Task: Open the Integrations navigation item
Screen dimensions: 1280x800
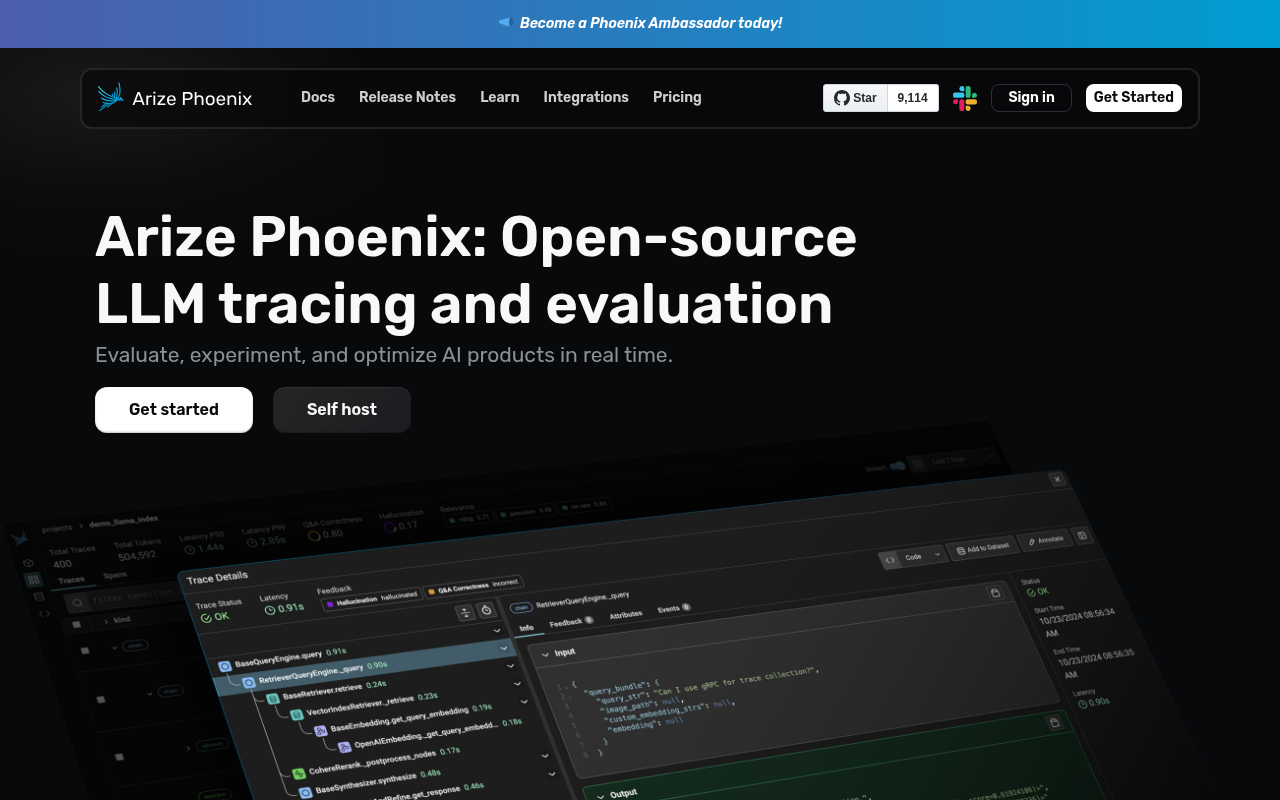Action: click(x=586, y=97)
